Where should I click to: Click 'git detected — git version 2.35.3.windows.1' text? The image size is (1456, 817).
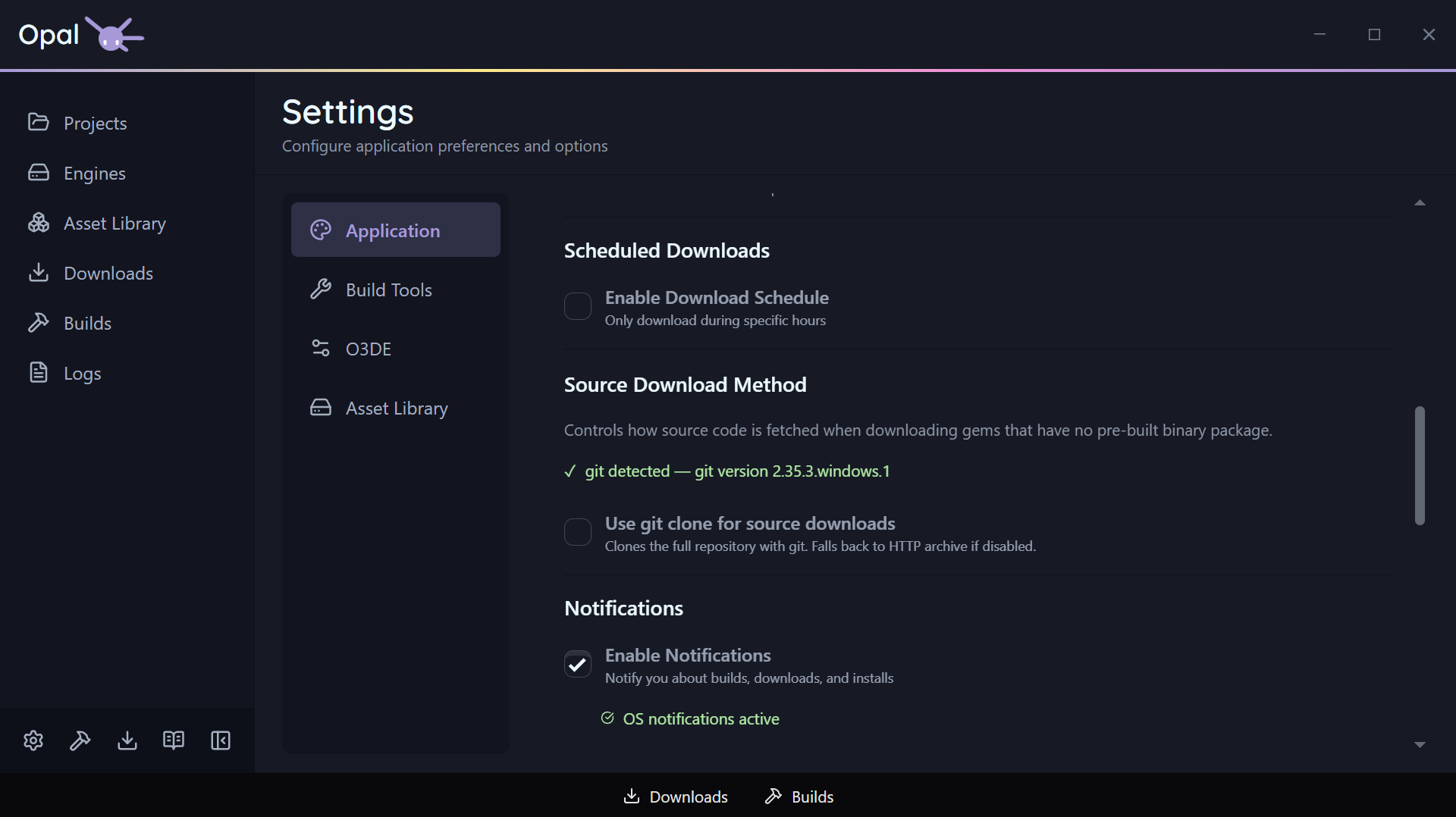[737, 471]
